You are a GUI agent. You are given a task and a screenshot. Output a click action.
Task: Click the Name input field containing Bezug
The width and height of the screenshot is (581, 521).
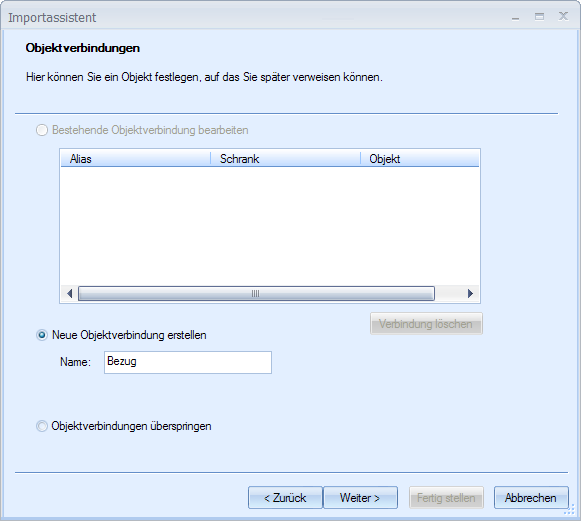[188, 362]
